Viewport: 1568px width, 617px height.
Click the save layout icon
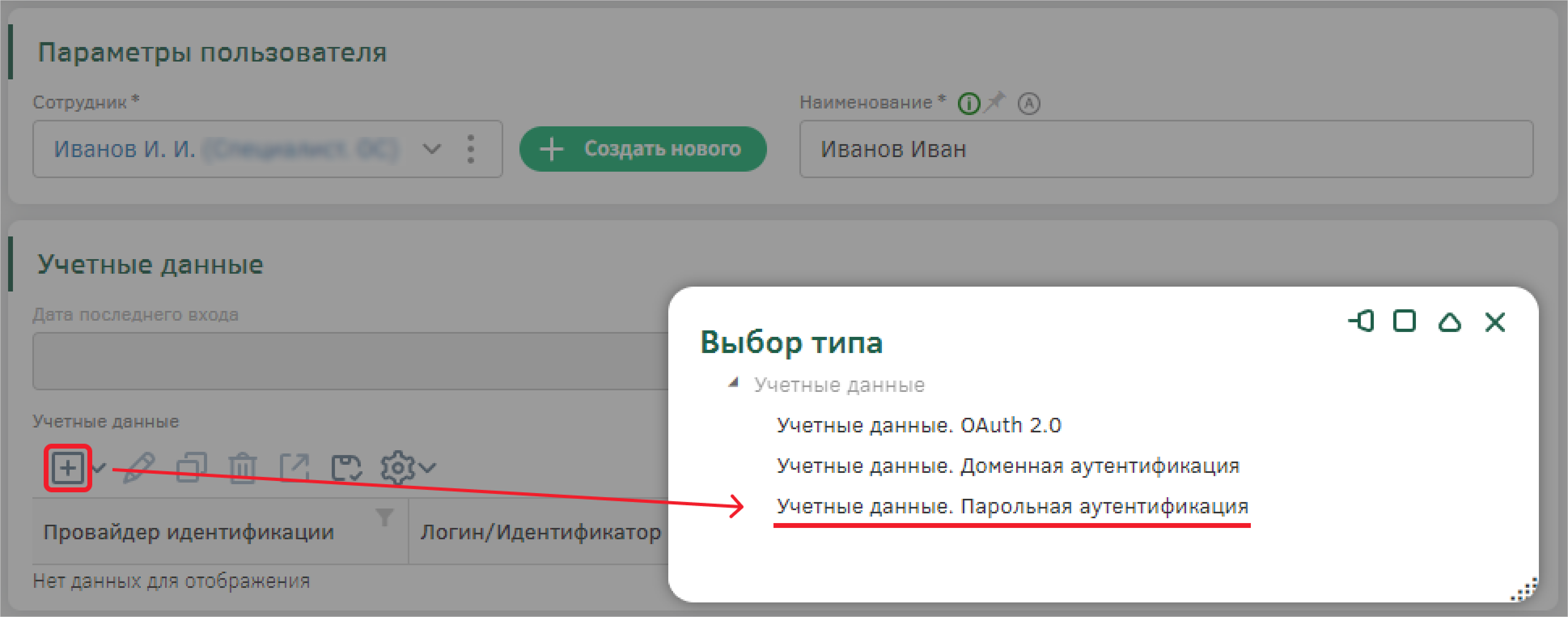346,468
